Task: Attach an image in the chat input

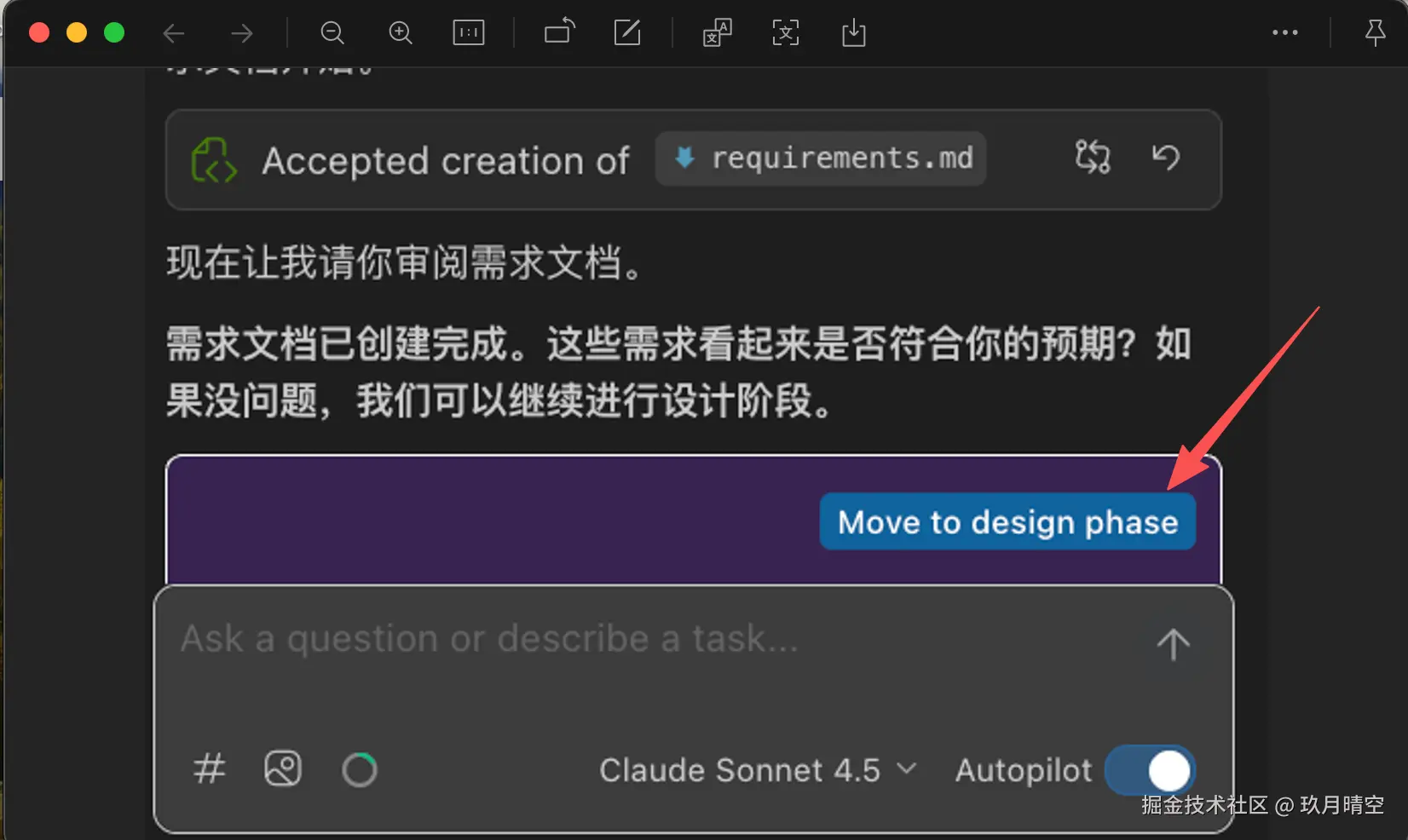Action: point(282,769)
